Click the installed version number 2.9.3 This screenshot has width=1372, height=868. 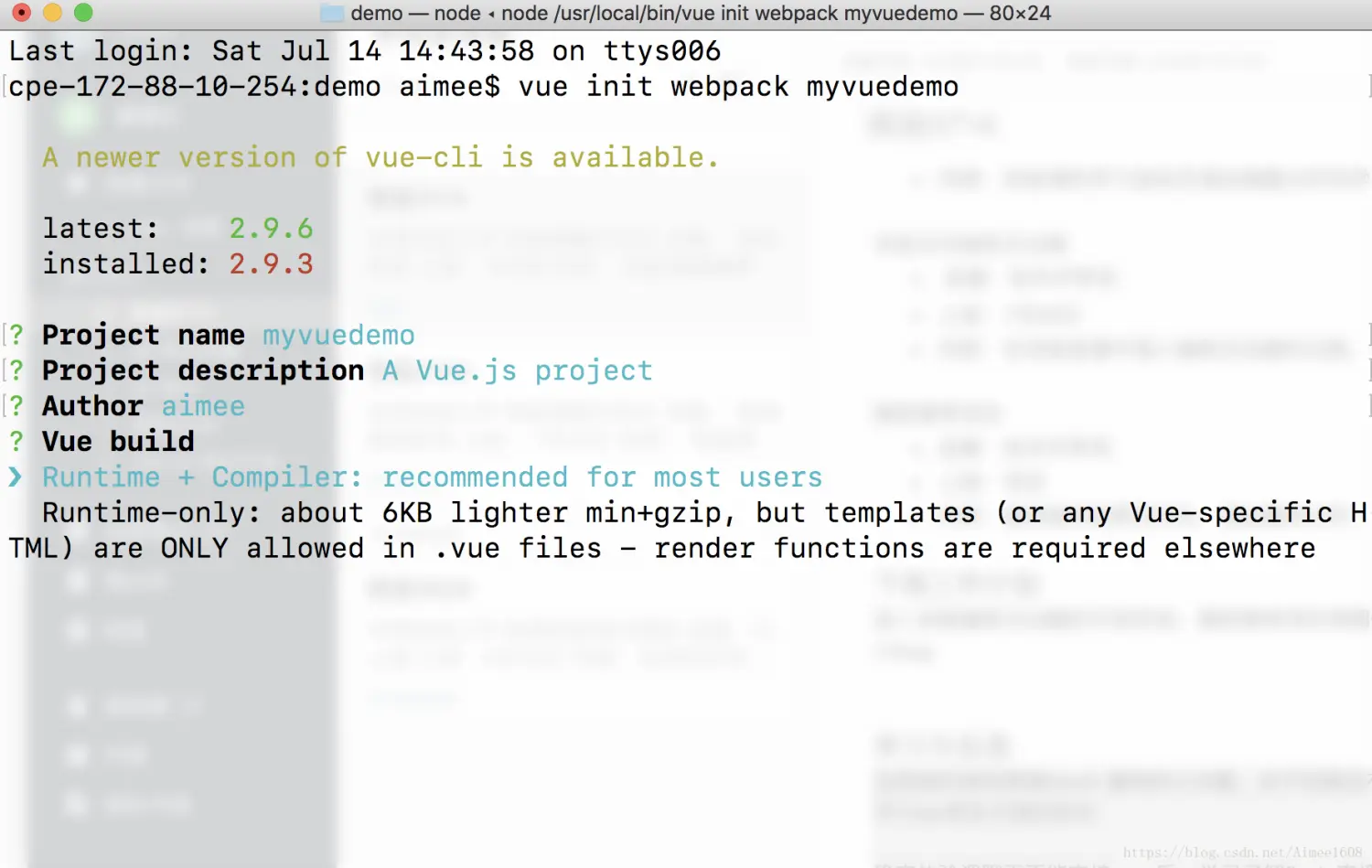click(x=272, y=264)
